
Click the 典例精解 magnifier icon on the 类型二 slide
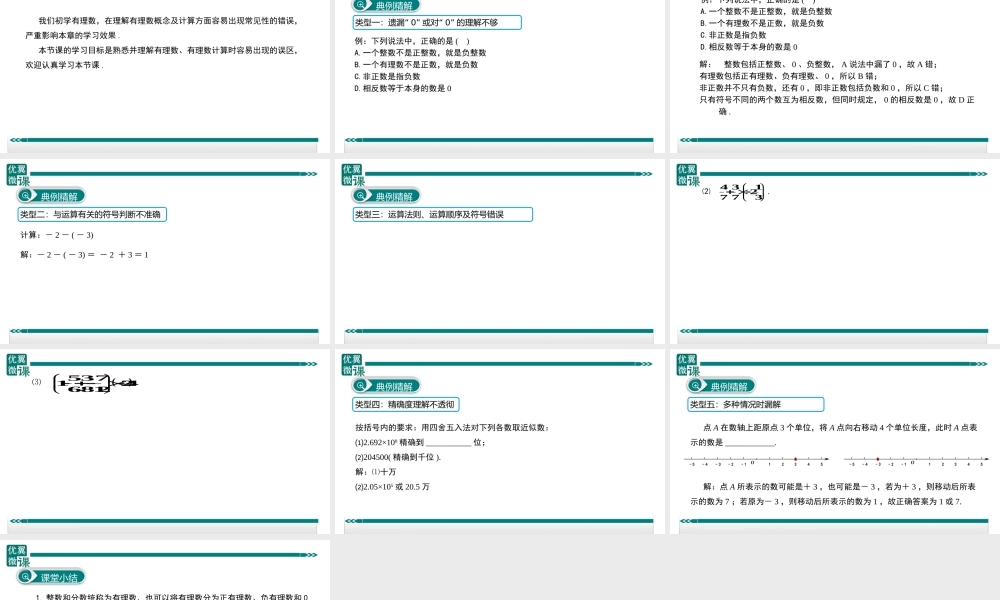click(27, 195)
